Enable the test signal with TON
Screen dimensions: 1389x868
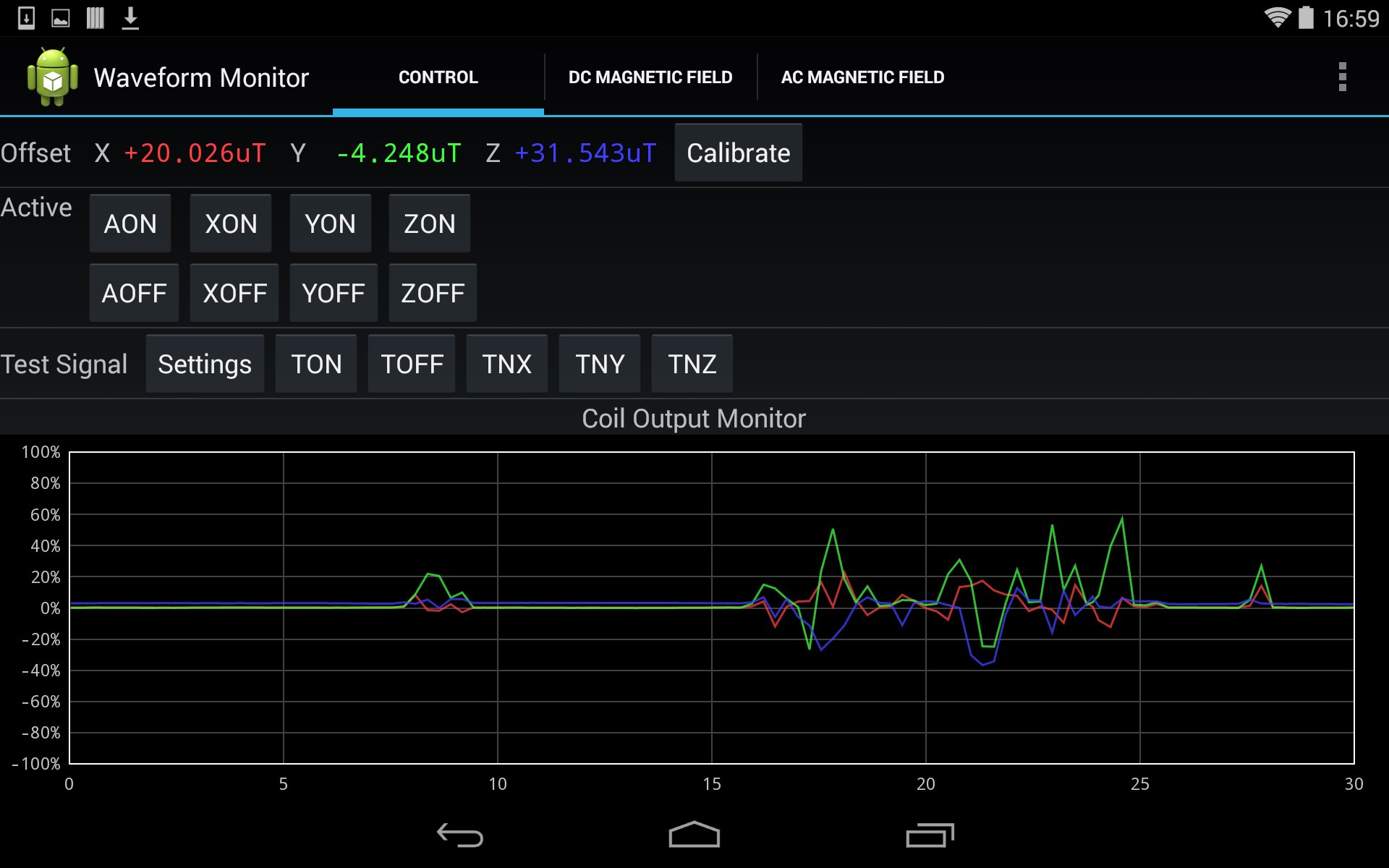pyautogui.click(x=316, y=363)
